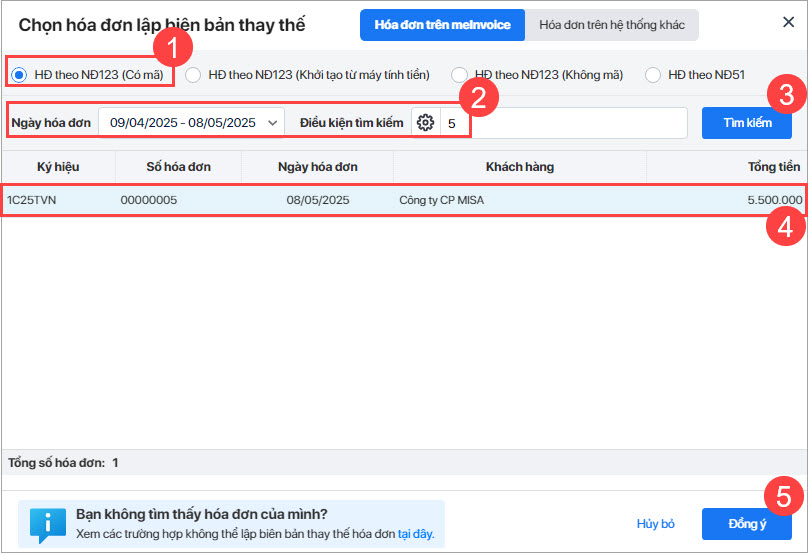Sort by the Tổng tiền column header
The width and height of the screenshot is (808, 553).
click(x=773, y=167)
